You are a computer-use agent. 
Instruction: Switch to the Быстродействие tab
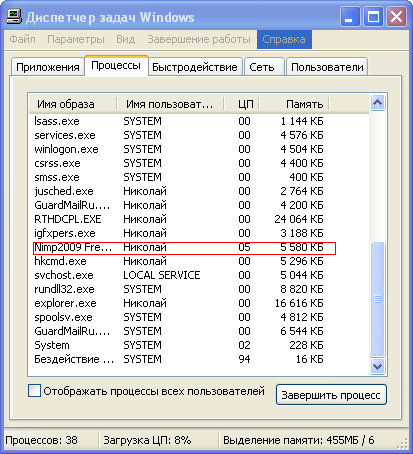pyautogui.click(x=195, y=67)
